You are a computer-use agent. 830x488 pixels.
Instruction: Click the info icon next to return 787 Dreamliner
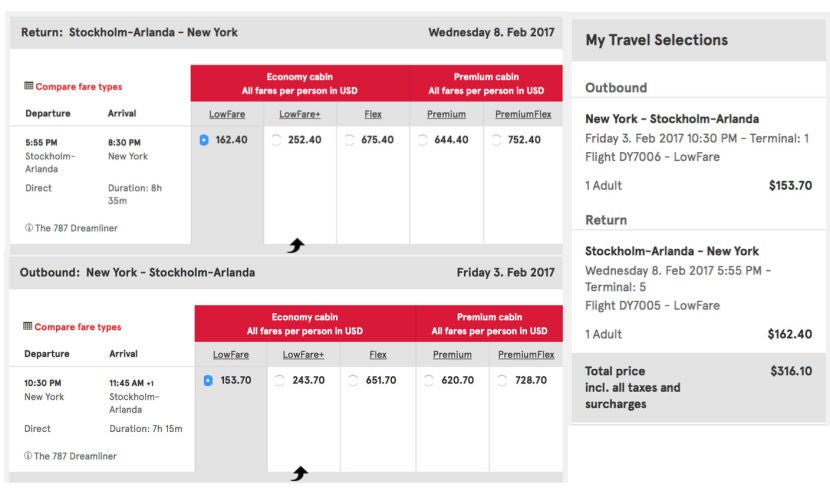29,228
